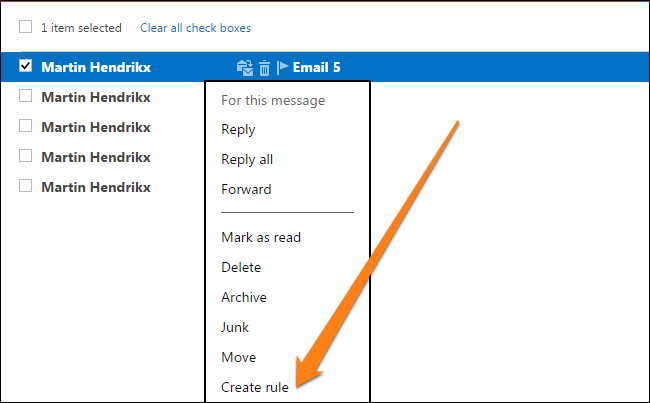Click the trash icon on the highlighted message

point(264,68)
